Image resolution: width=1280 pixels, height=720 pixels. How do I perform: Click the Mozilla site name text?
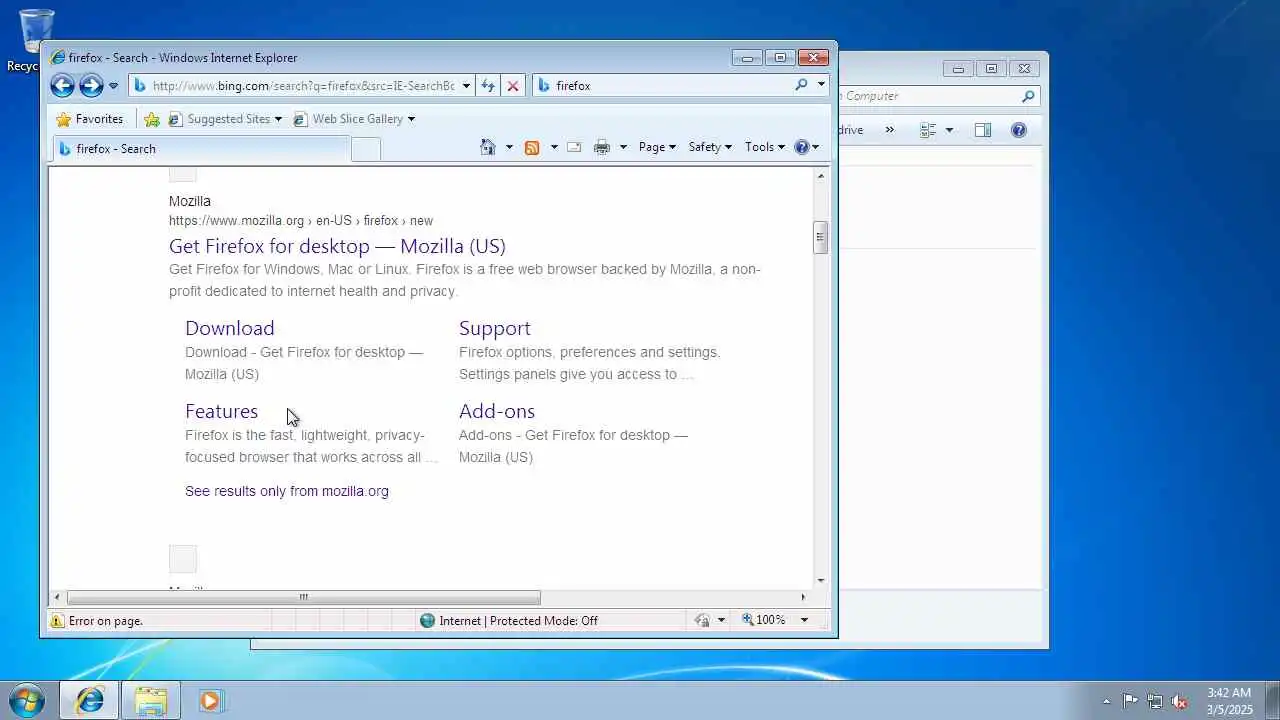pos(189,201)
